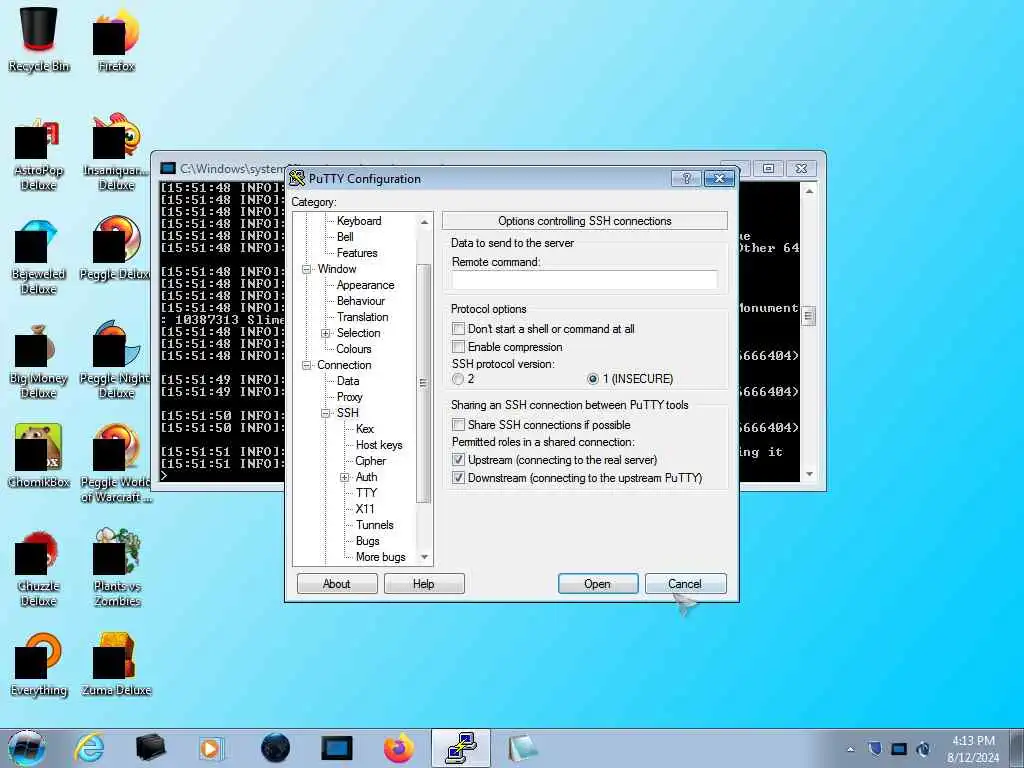Image resolution: width=1024 pixels, height=768 pixels.
Task: Click command prompt window scrollbar thumb
Action: coord(808,317)
